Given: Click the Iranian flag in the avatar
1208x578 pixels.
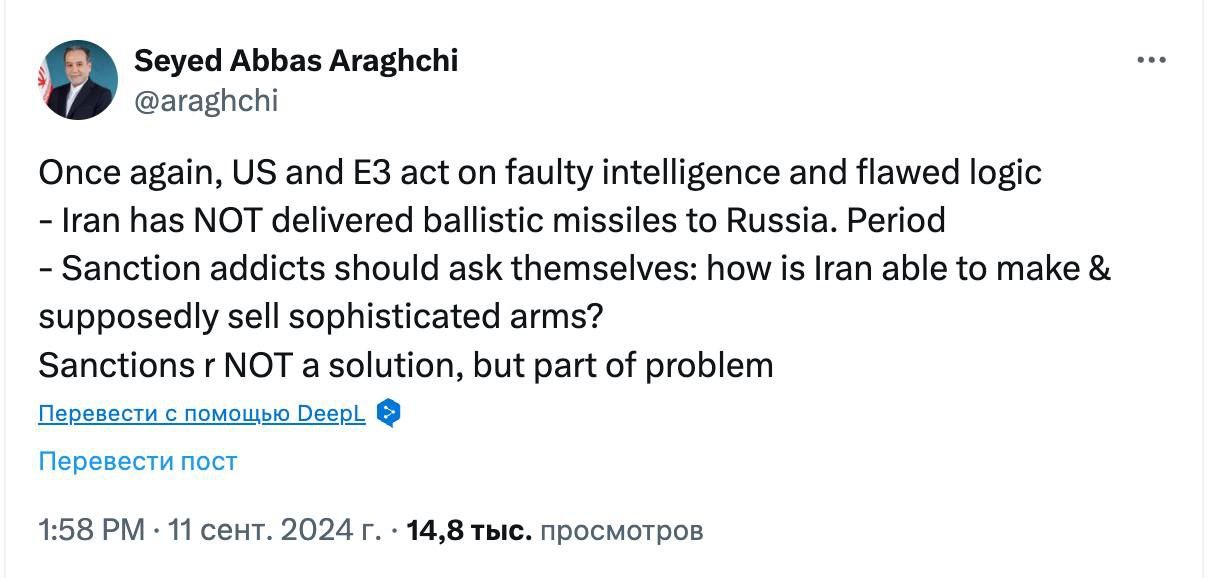Looking at the screenshot, I should click(x=44, y=82).
